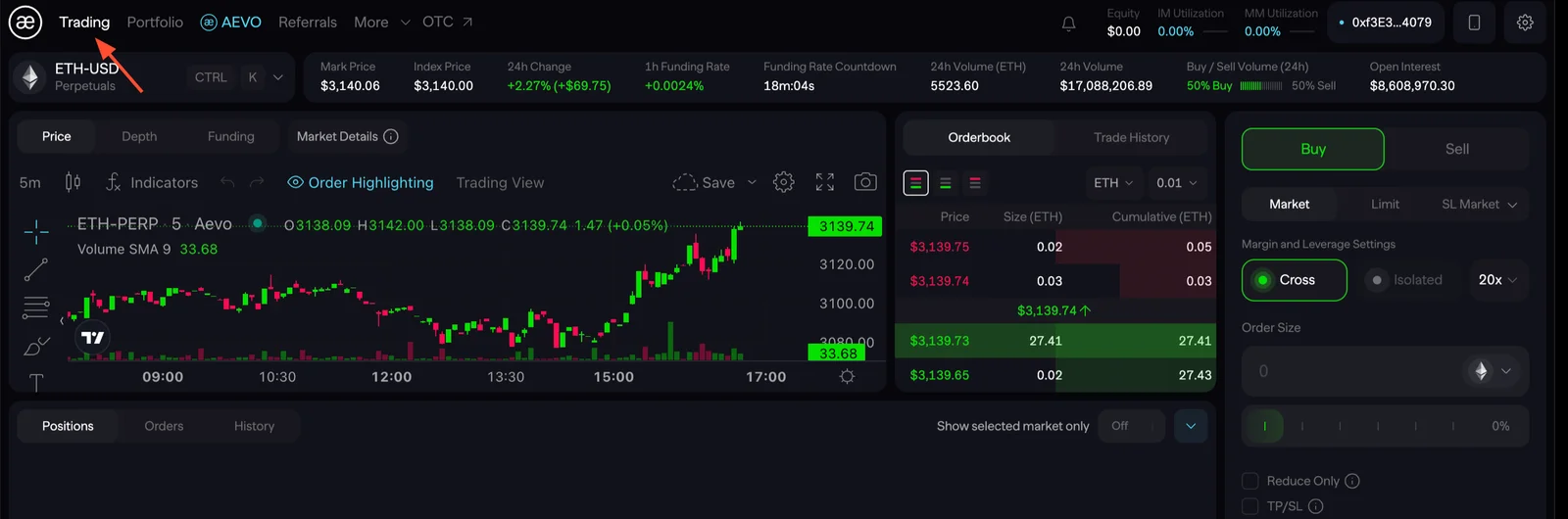The width and height of the screenshot is (1568, 519).
Task: Choose the Limit order type
Action: (1385, 204)
